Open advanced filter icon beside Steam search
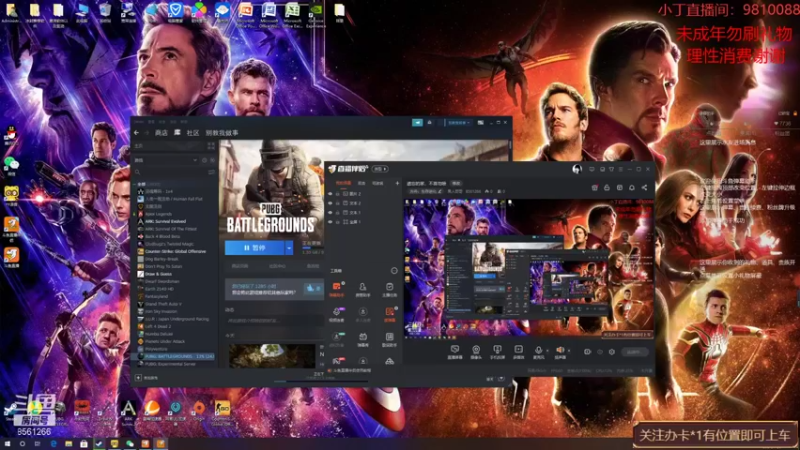This screenshot has height=450, width=800. 211,172
